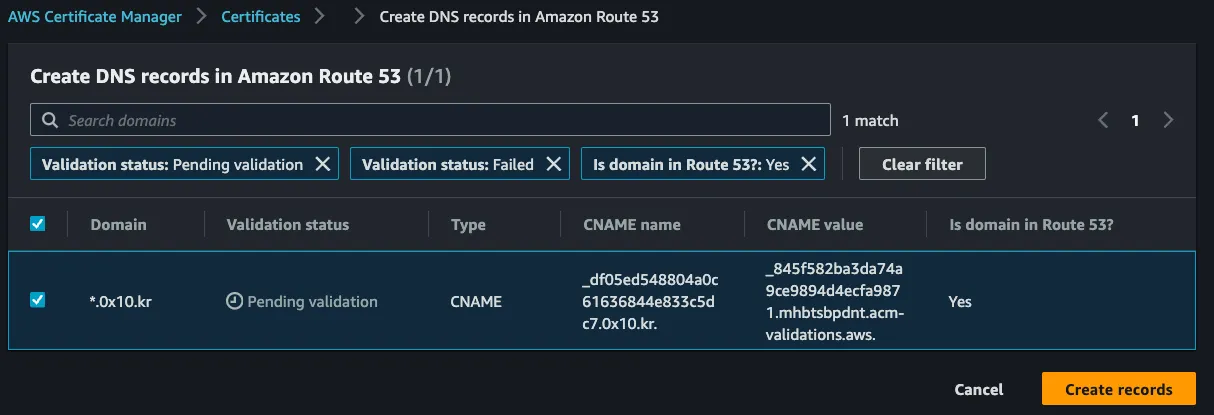Remove the Pending validation filter chip
The height and width of the screenshot is (415, 1214).
323,164
